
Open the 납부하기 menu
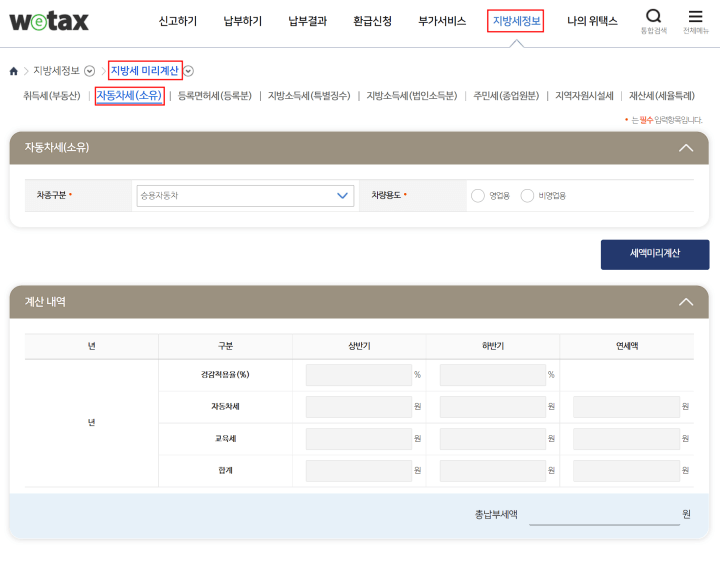click(x=242, y=21)
